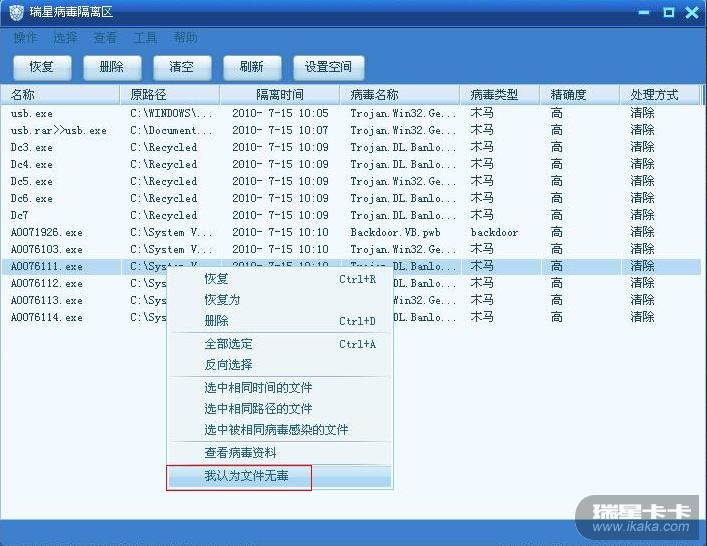The height and width of the screenshot is (546, 707).
Task: Close the quarantine window
Action: pyautogui.click(x=692, y=12)
